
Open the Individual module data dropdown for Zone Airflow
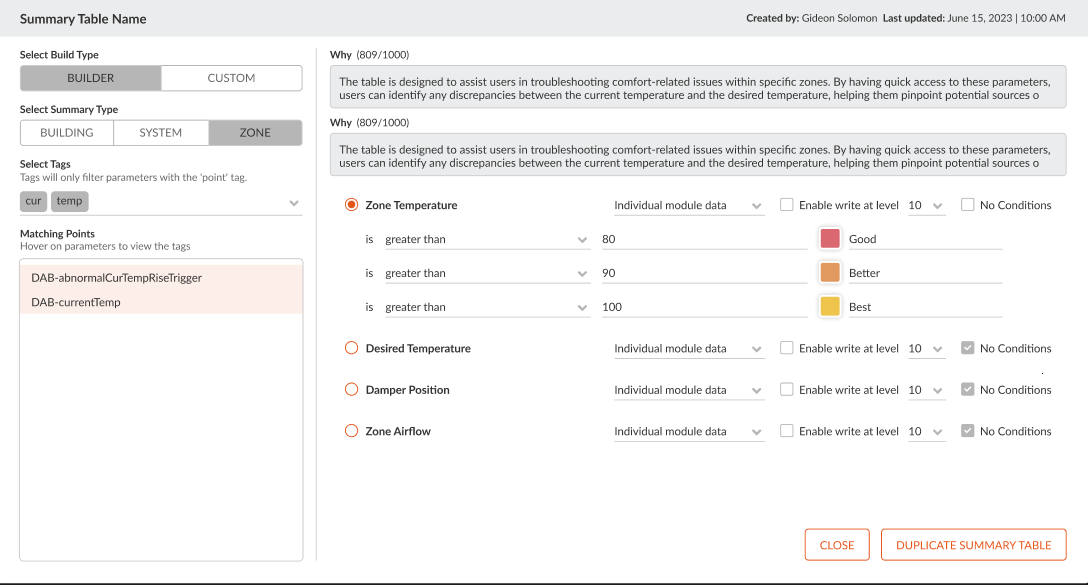click(x=688, y=431)
